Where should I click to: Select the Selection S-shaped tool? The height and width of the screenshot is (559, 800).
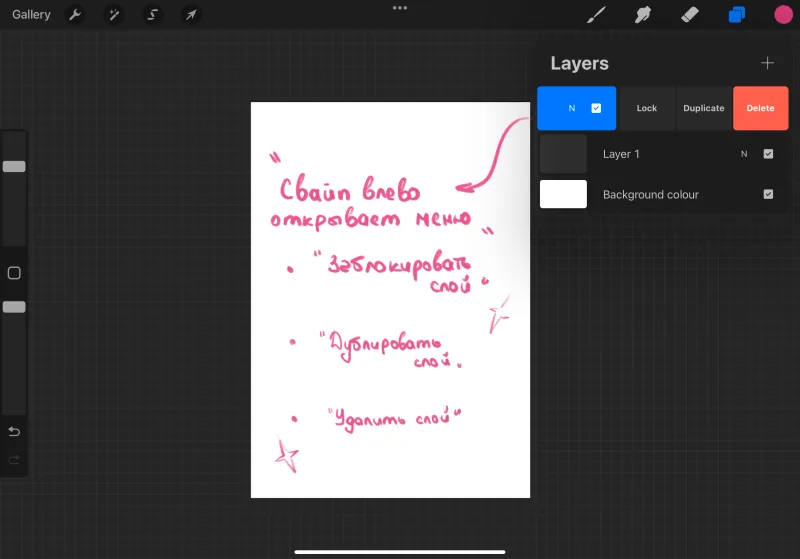(152, 14)
